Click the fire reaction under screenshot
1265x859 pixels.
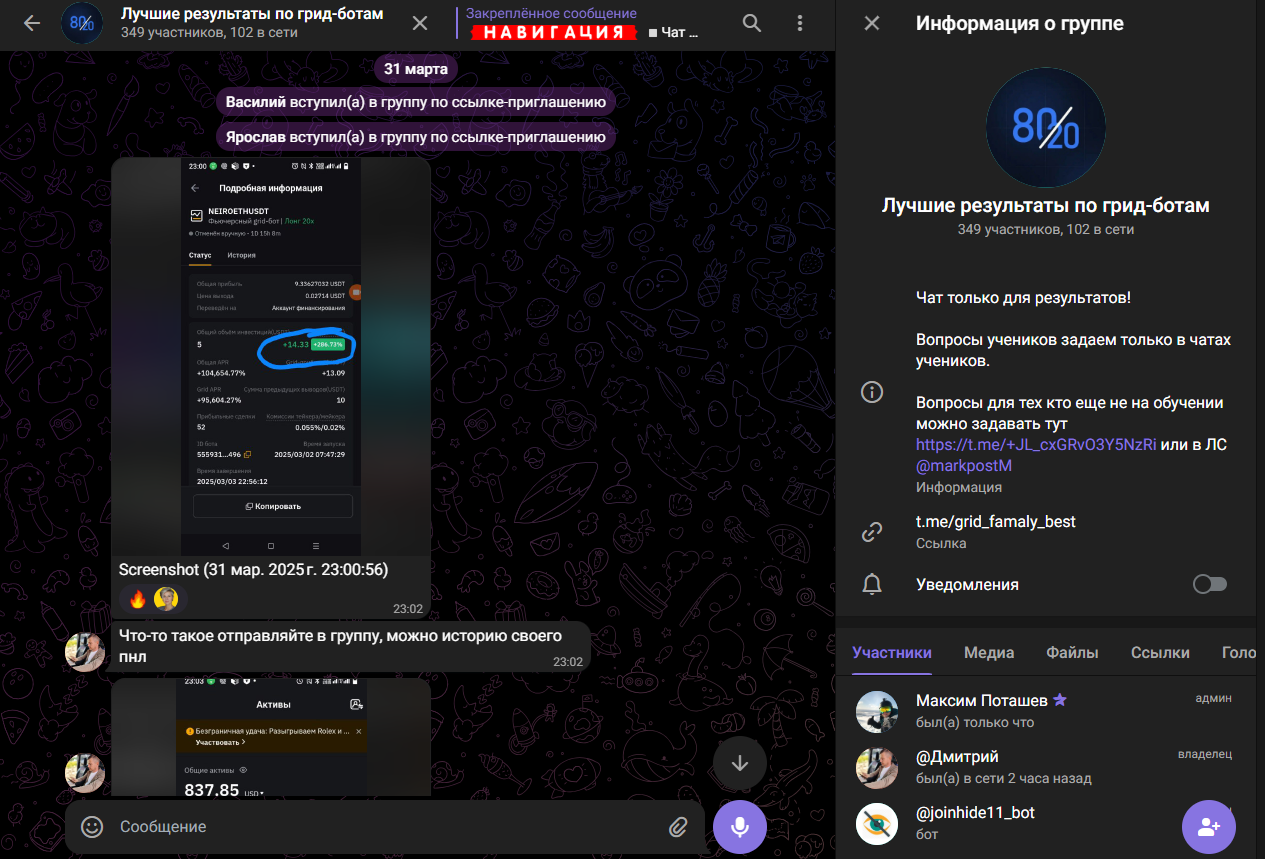coord(137,599)
